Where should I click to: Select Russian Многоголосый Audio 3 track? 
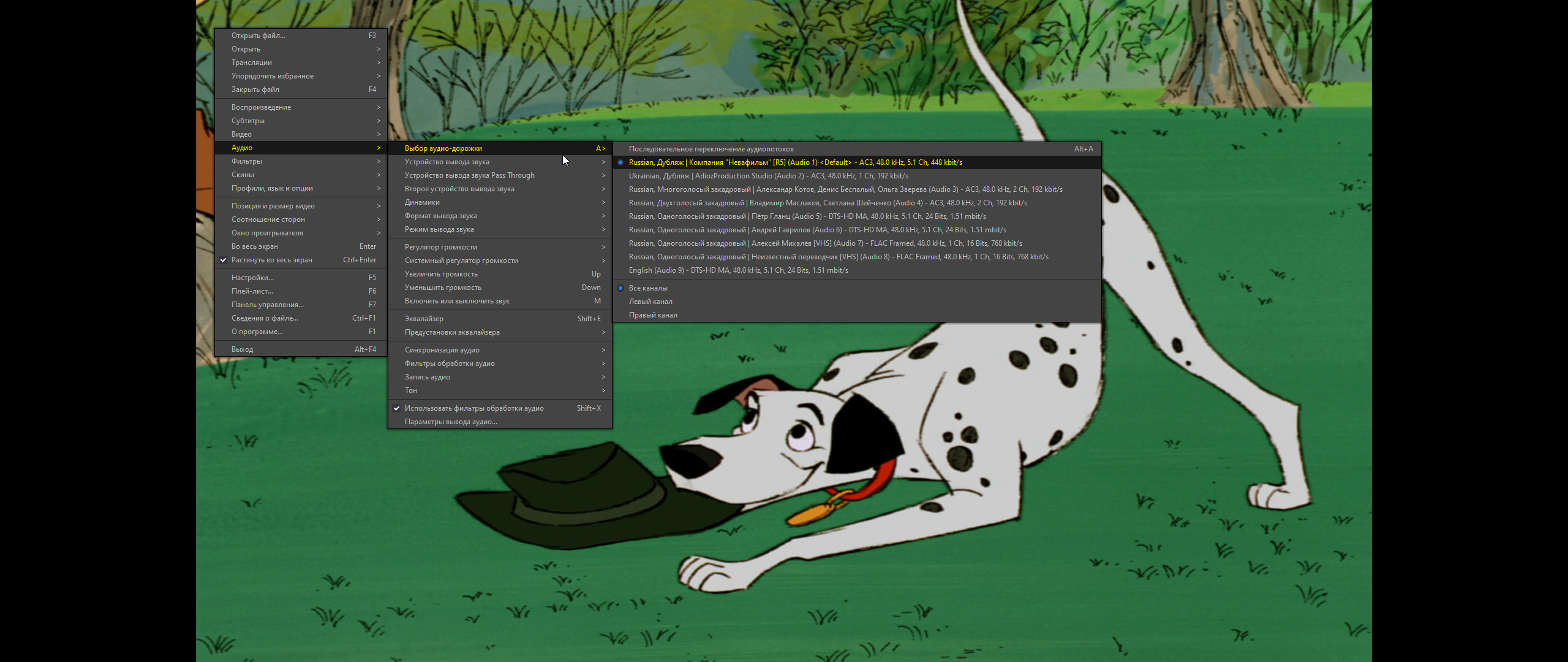point(857,189)
